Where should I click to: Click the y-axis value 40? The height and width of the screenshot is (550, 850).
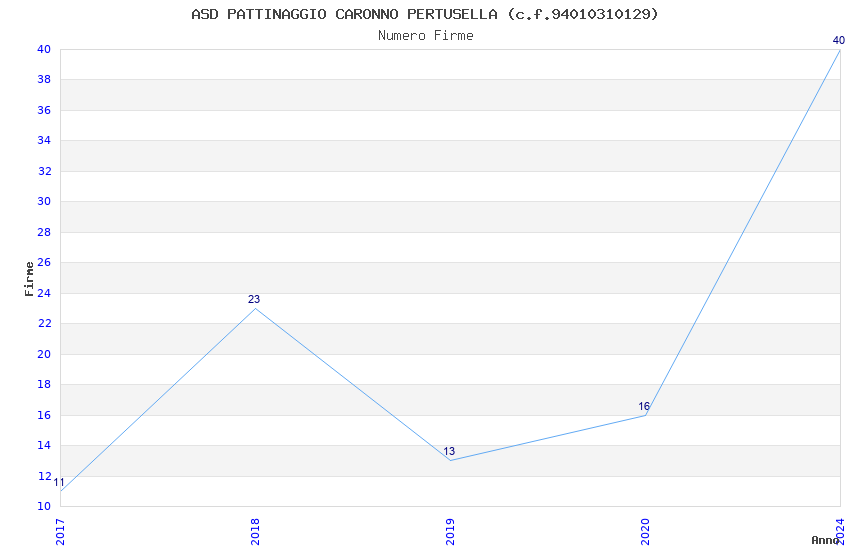click(x=44, y=49)
